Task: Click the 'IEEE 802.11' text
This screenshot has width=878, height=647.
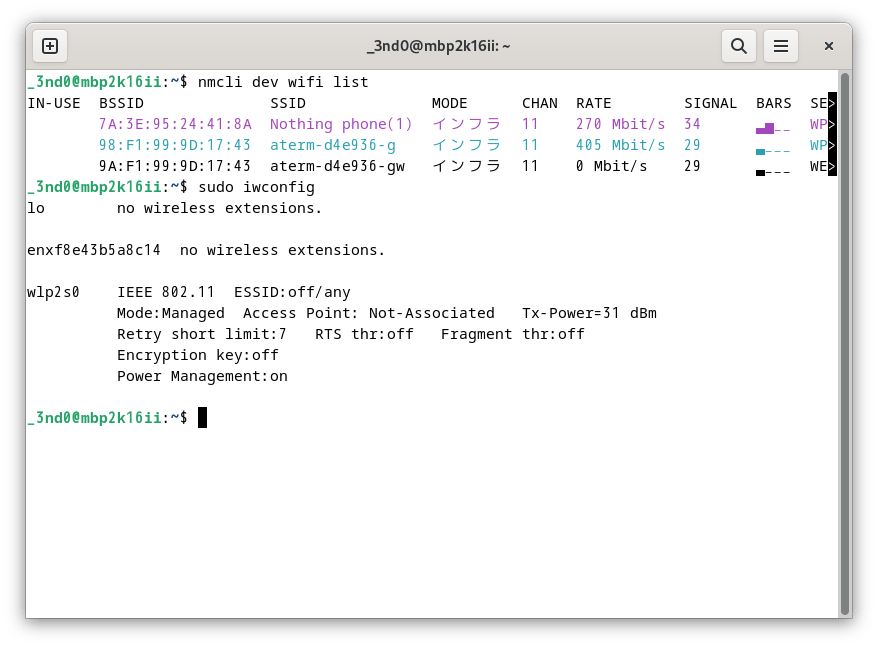Action: point(166,292)
